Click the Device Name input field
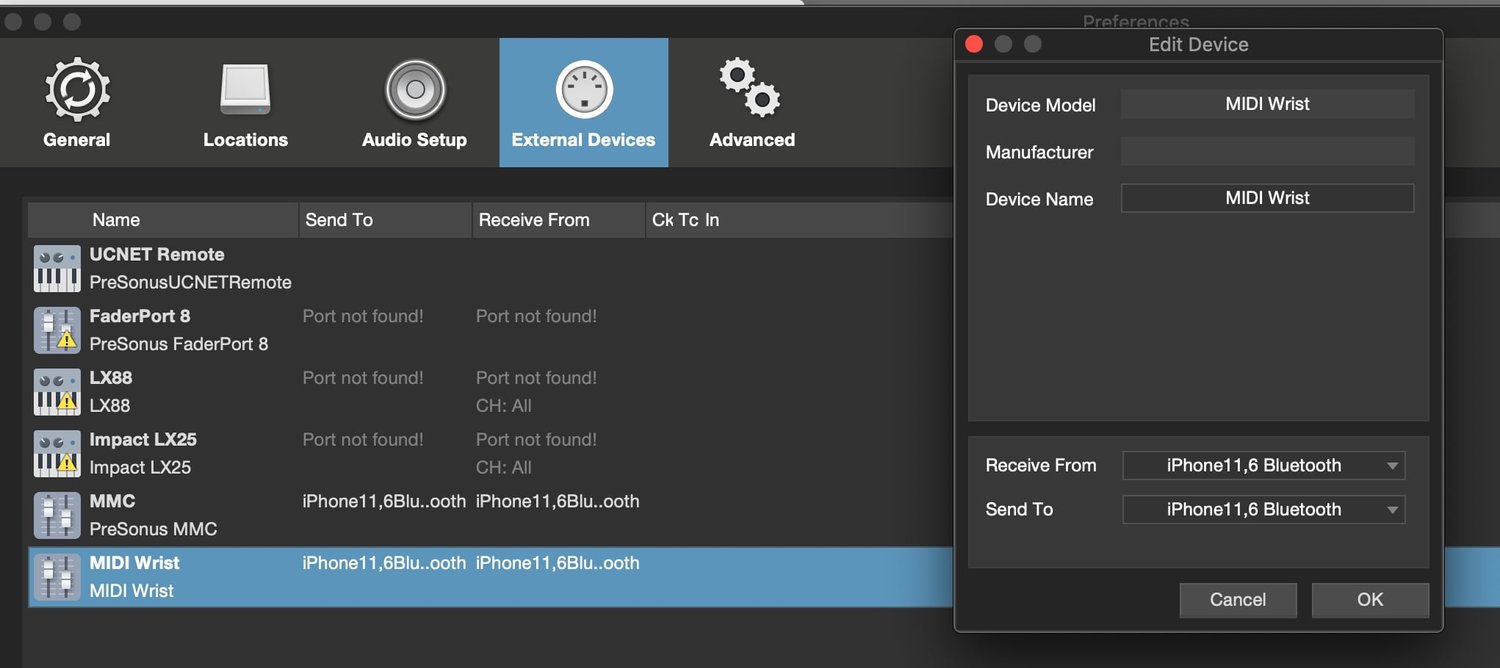 1267,198
